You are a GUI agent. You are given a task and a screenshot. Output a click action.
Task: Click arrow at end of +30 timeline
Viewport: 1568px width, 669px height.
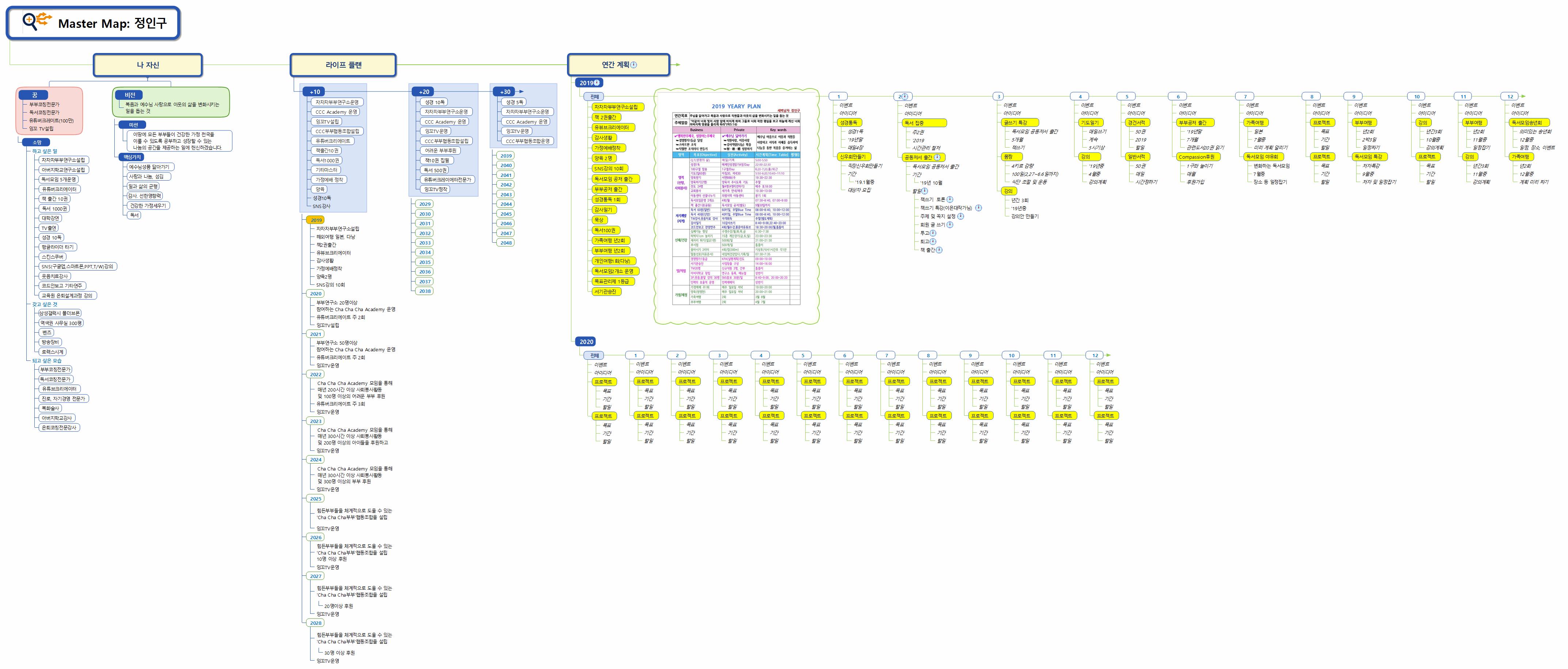click(521, 91)
